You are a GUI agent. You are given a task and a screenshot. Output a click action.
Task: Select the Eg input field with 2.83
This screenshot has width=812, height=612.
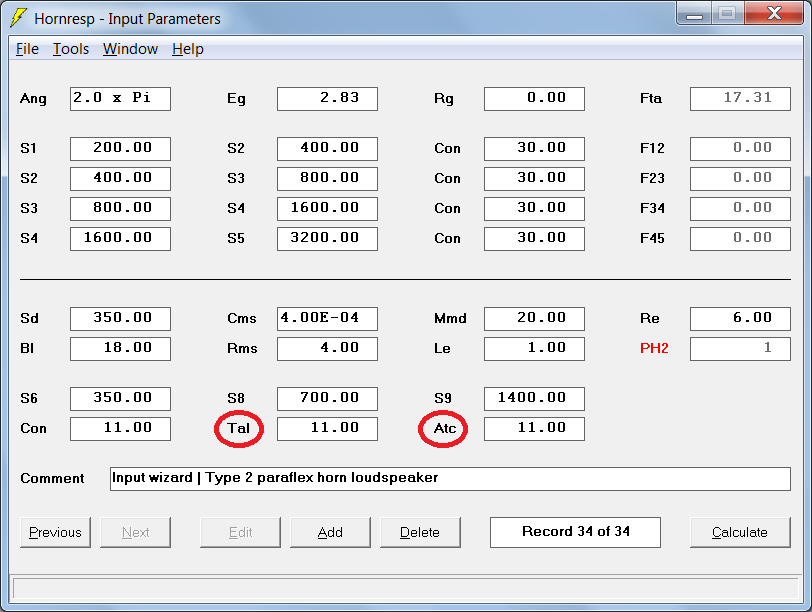327,99
